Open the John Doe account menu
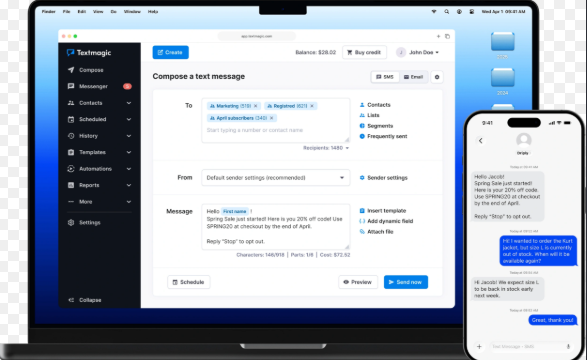587x360 pixels. (x=418, y=52)
